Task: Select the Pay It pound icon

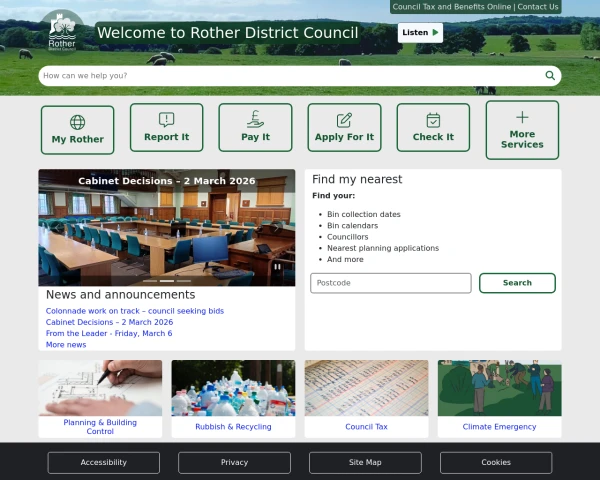Action: point(255,120)
